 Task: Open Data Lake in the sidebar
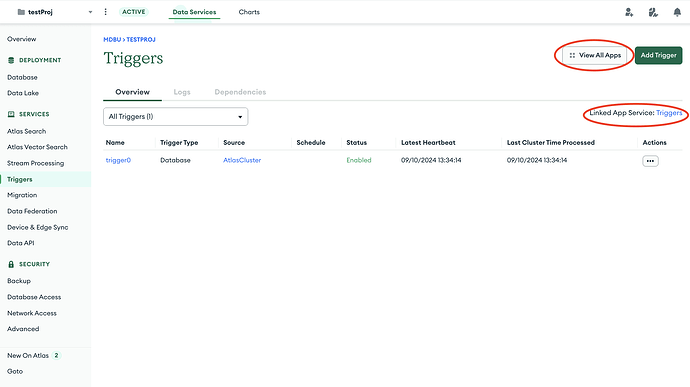23,93
